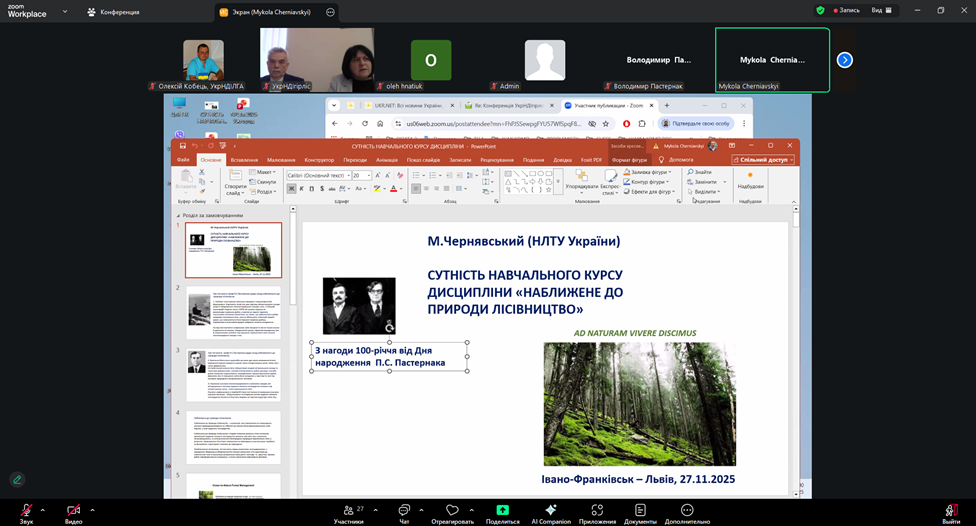Viewport: 976px width, 526px height.
Task: Open the Чат chat panel
Action: (404, 511)
